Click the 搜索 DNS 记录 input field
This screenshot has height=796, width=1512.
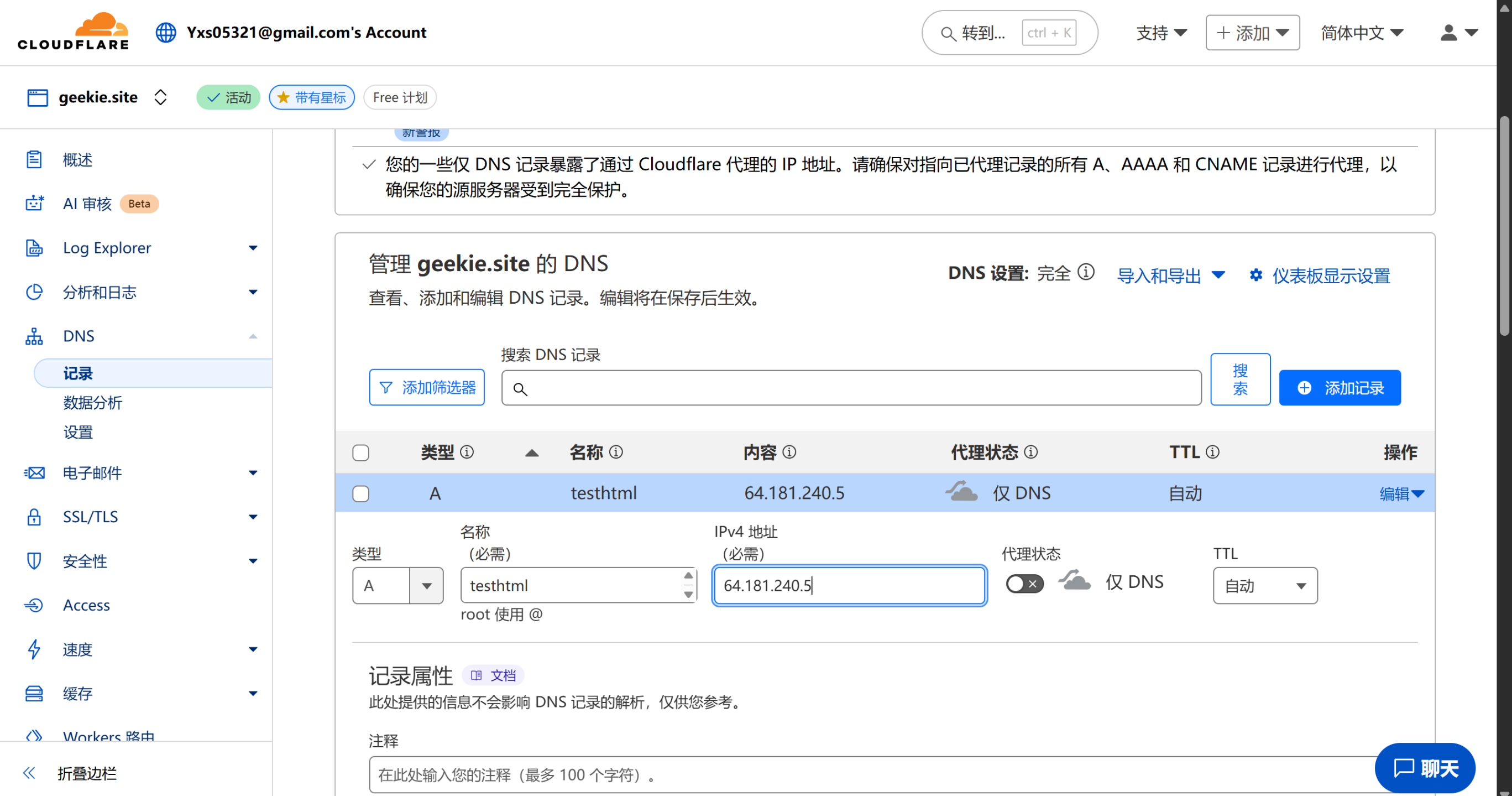click(x=851, y=388)
